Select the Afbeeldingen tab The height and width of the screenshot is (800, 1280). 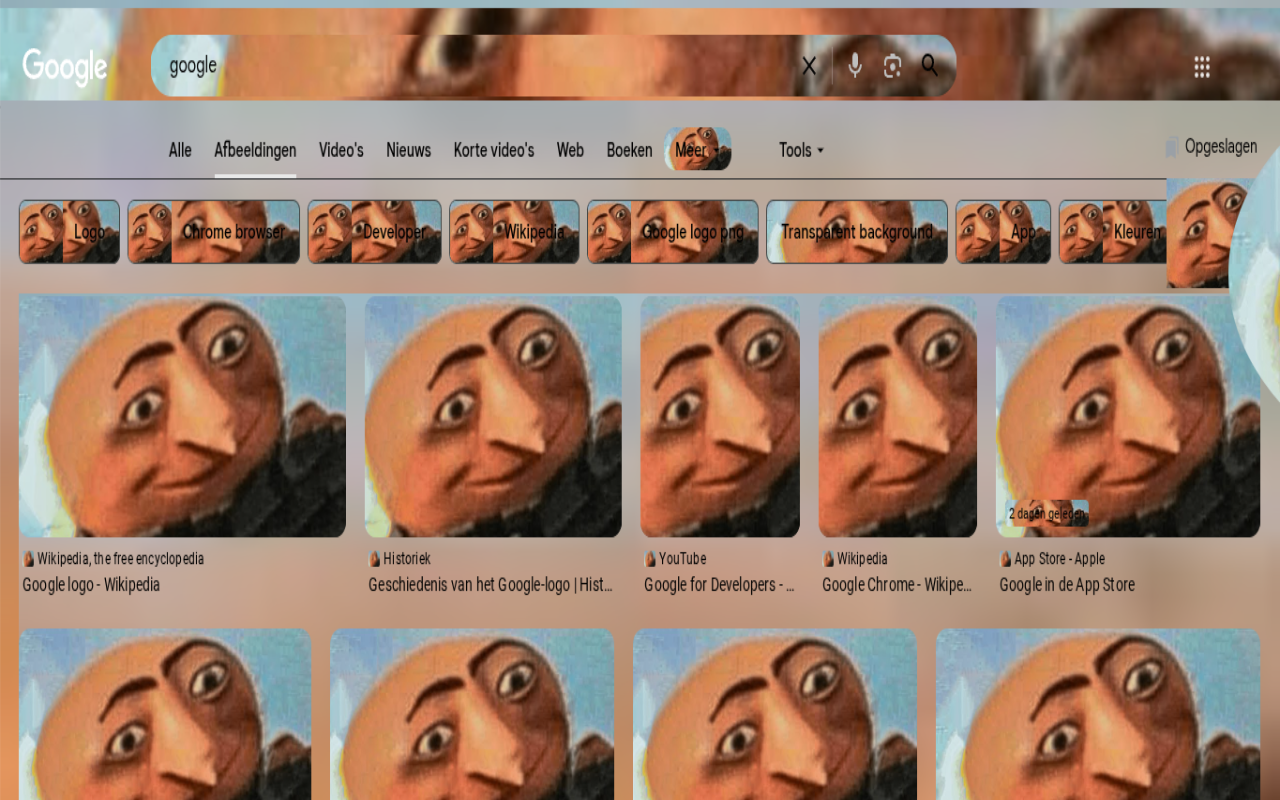click(x=255, y=150)
